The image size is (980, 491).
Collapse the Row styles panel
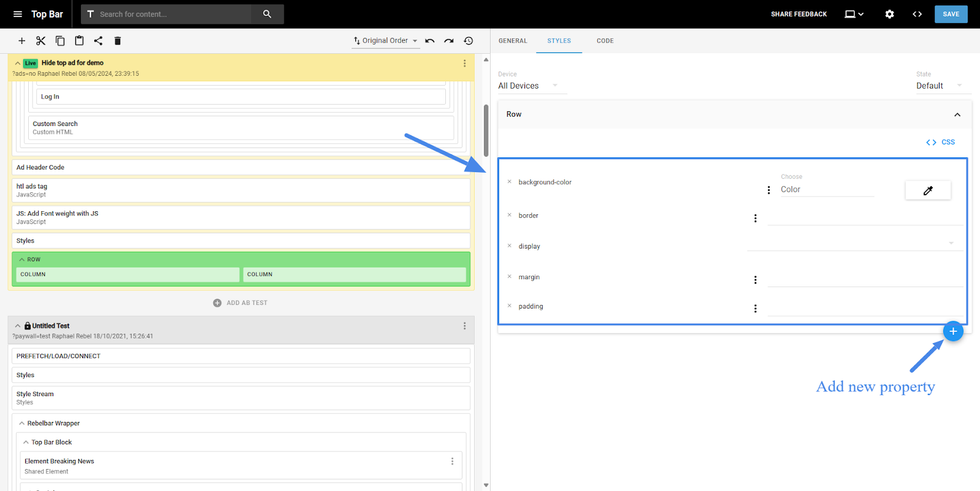click(x=956, y=115)
